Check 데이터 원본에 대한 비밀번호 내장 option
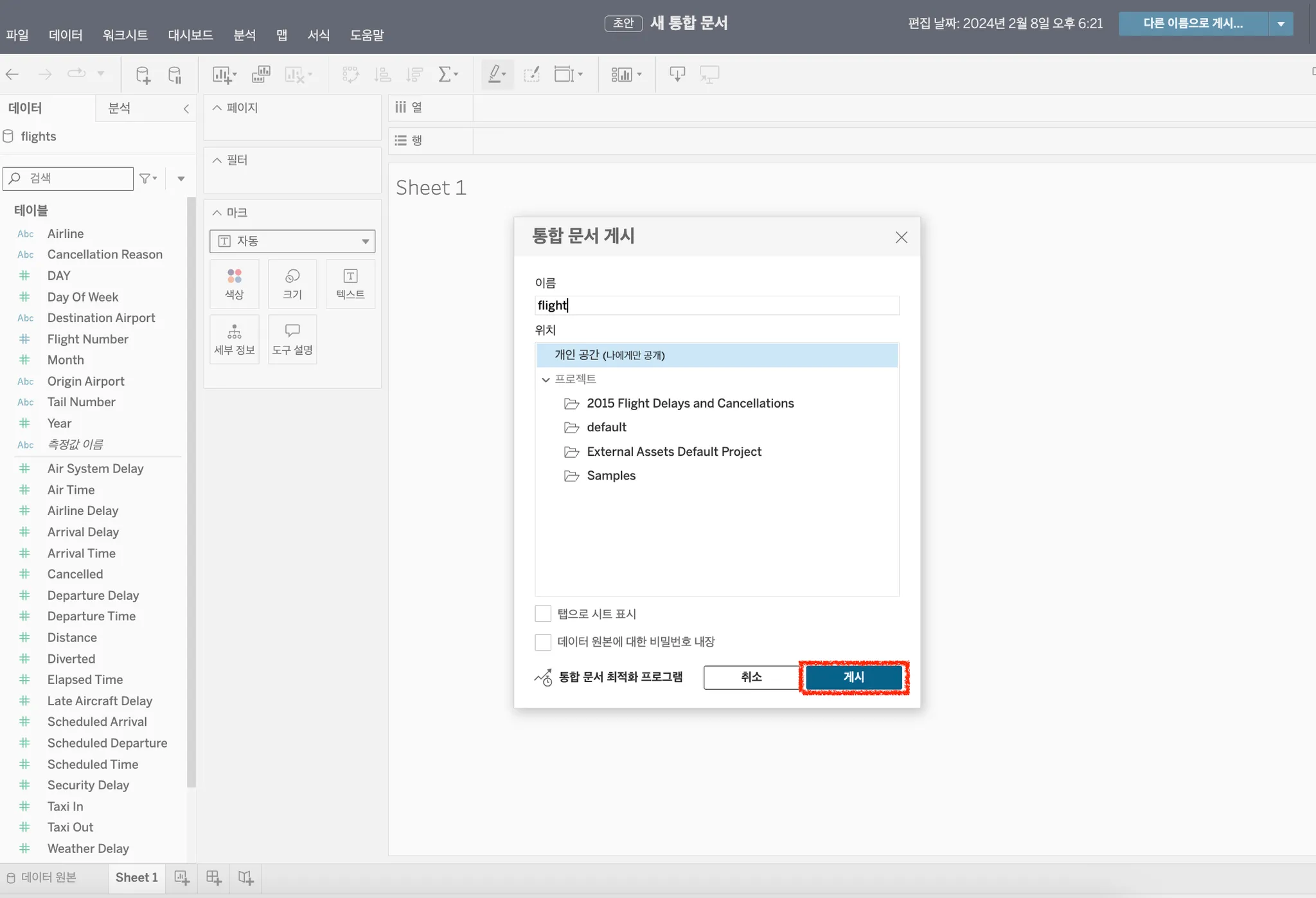 coord(543,642)
